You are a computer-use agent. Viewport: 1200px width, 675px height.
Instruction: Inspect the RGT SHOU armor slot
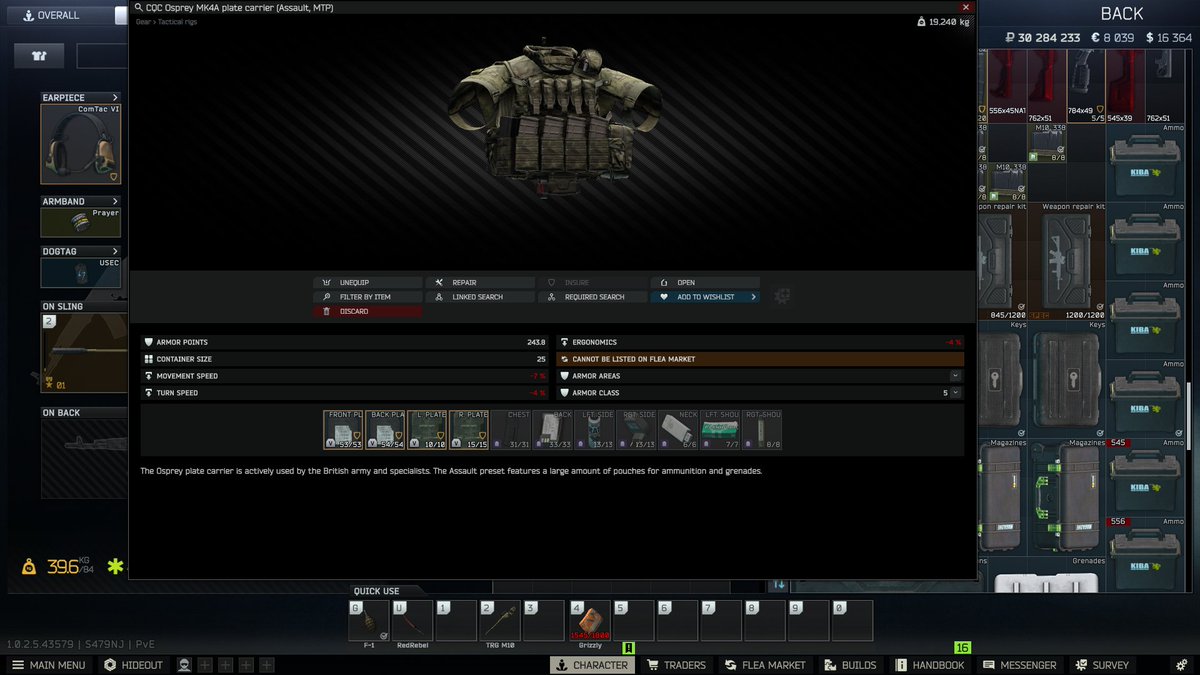click(763, 429)
